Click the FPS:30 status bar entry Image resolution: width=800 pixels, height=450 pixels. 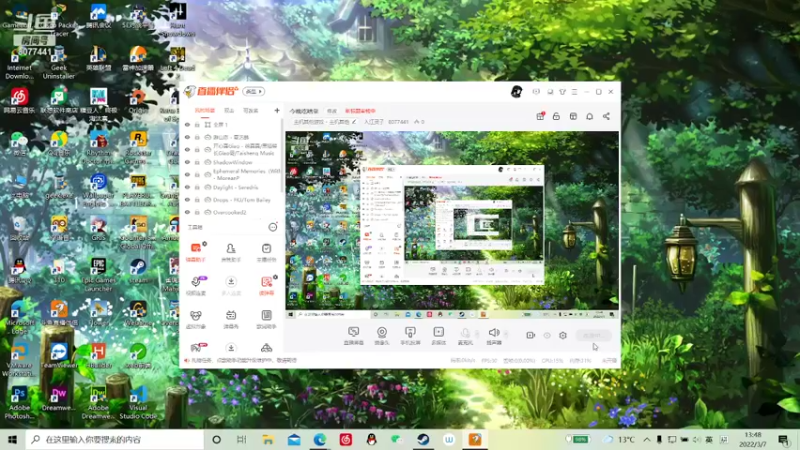[489, 360]
